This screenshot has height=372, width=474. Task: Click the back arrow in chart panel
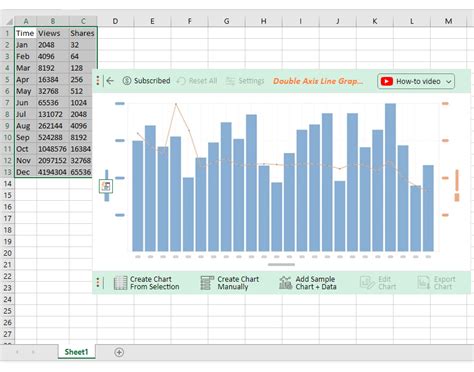(x=110, y=81)
